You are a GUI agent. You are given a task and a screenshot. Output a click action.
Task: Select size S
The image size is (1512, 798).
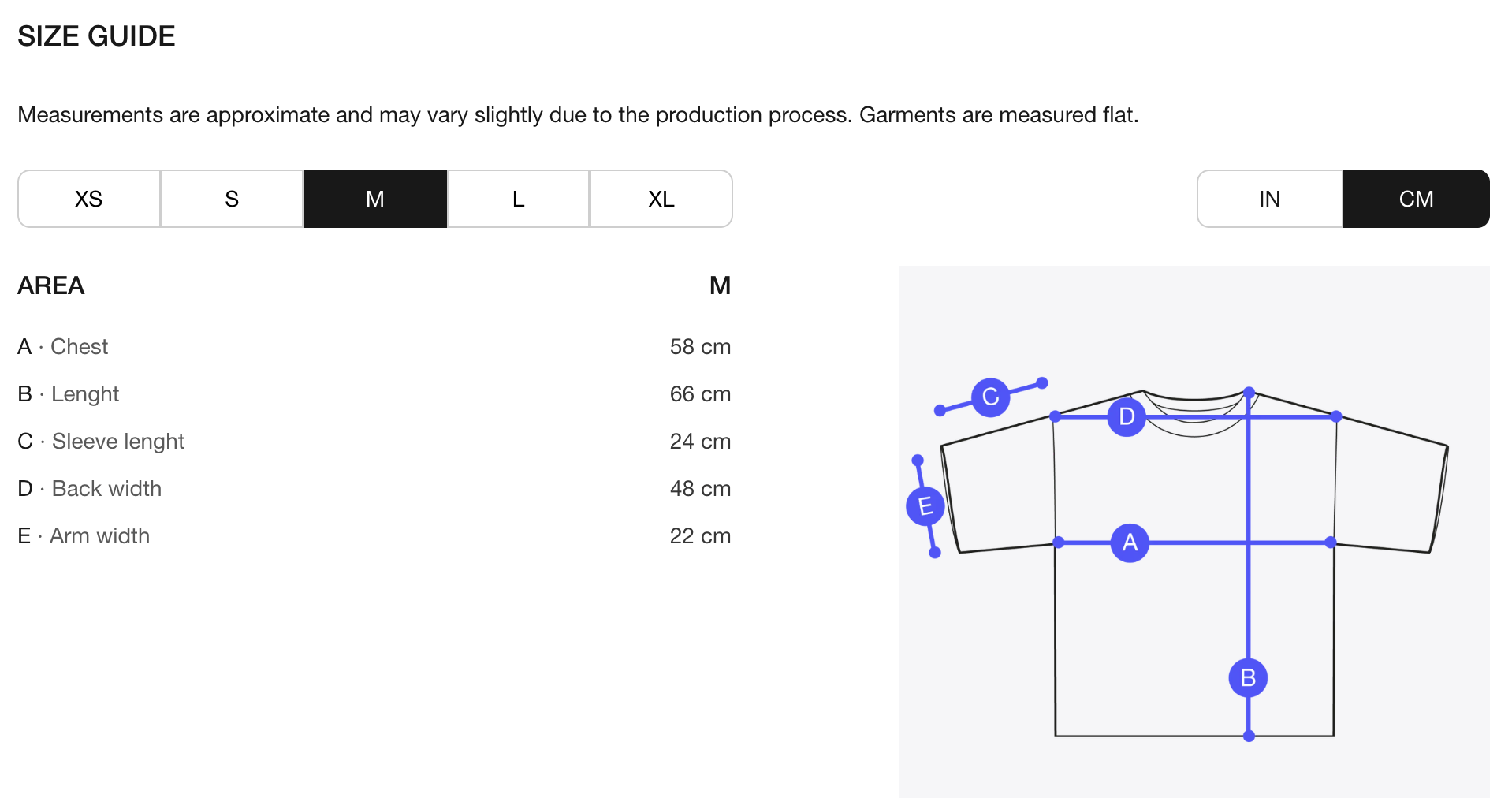click(x=232, y=199)
